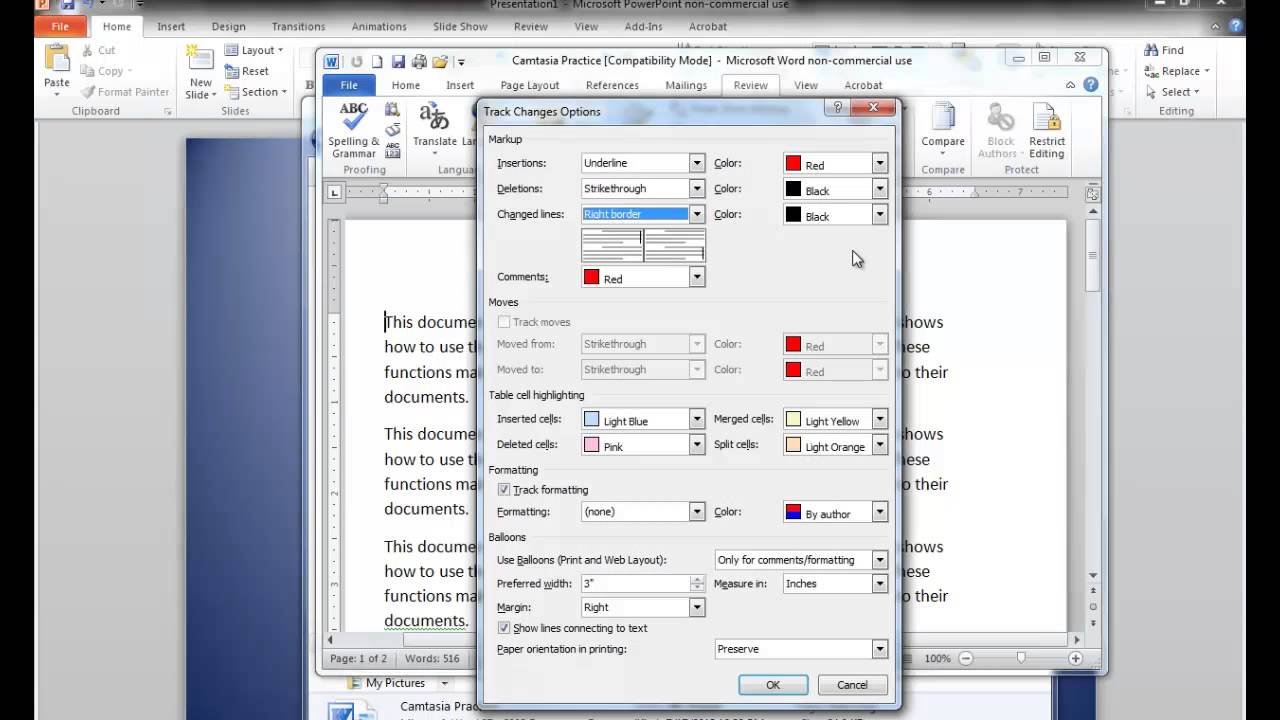
Task: Click Format Painter in PowerPoint
Action: pyautogui.click(x=125, y=92)
